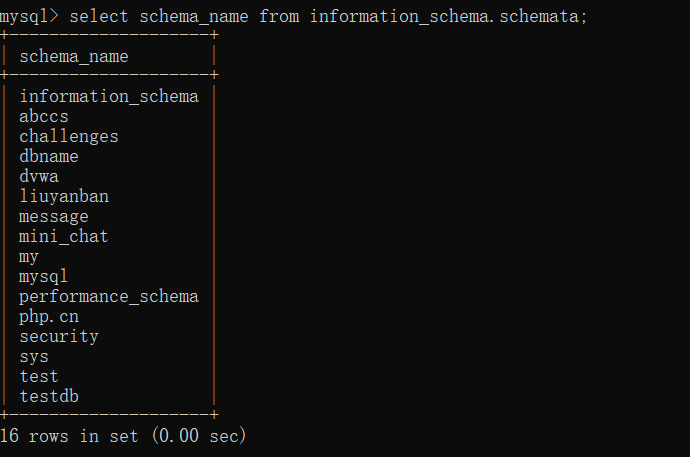Image resolution: width=690 pixels, height=457 pixels.
Task: Click the dbname entry
Action: [x=49, y=156]
